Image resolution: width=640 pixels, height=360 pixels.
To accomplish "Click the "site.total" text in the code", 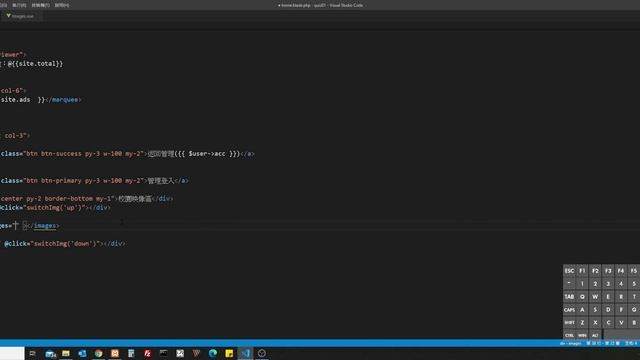I will 37,64.
